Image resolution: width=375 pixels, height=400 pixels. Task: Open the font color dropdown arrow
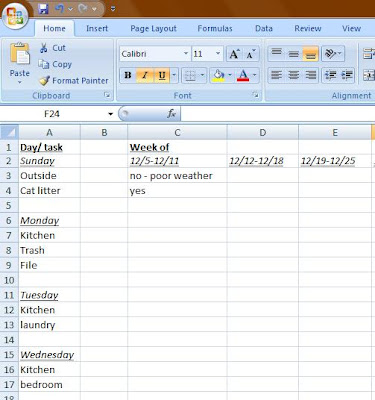pos(255,75)
